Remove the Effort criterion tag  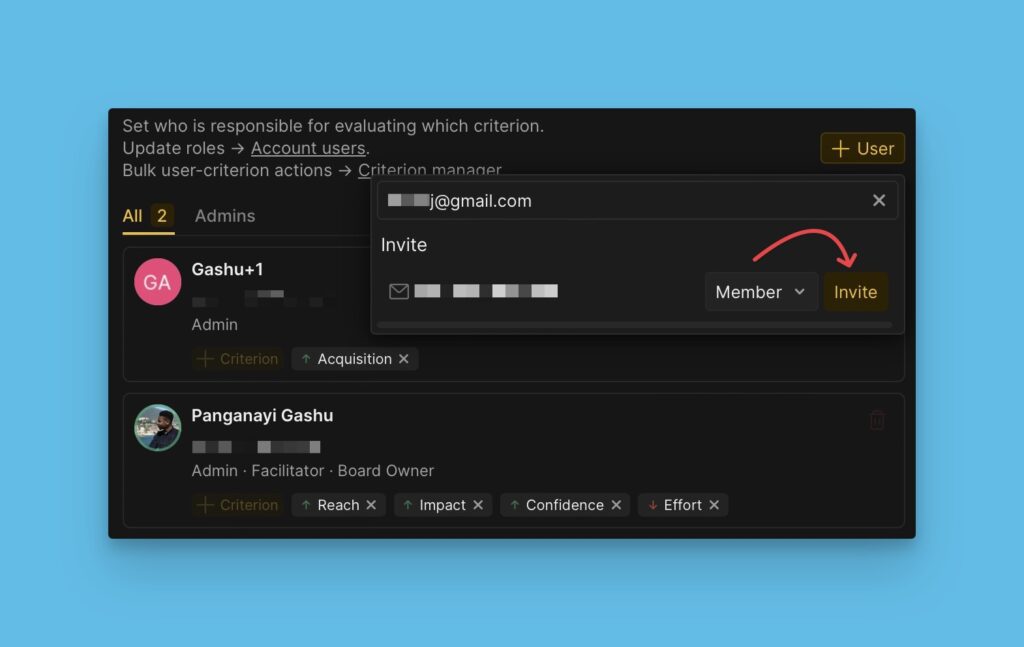coord(714,505)
